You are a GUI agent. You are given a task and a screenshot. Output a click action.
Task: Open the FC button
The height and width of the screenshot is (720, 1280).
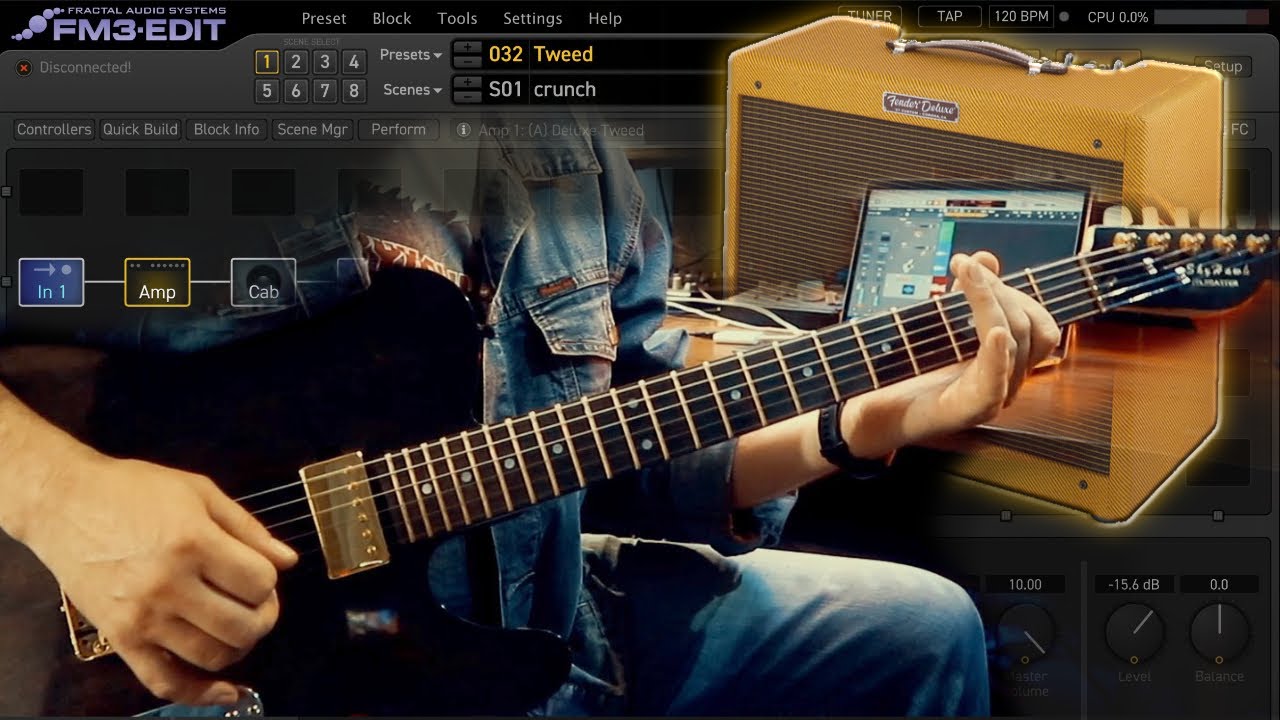point(1238,129)
